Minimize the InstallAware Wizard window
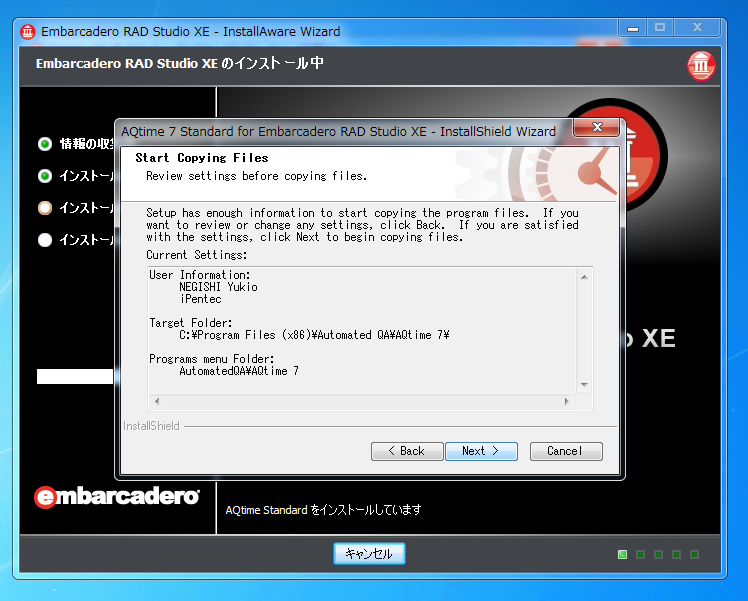The width and height of the screenshot is (748, 601). [633, 28]
